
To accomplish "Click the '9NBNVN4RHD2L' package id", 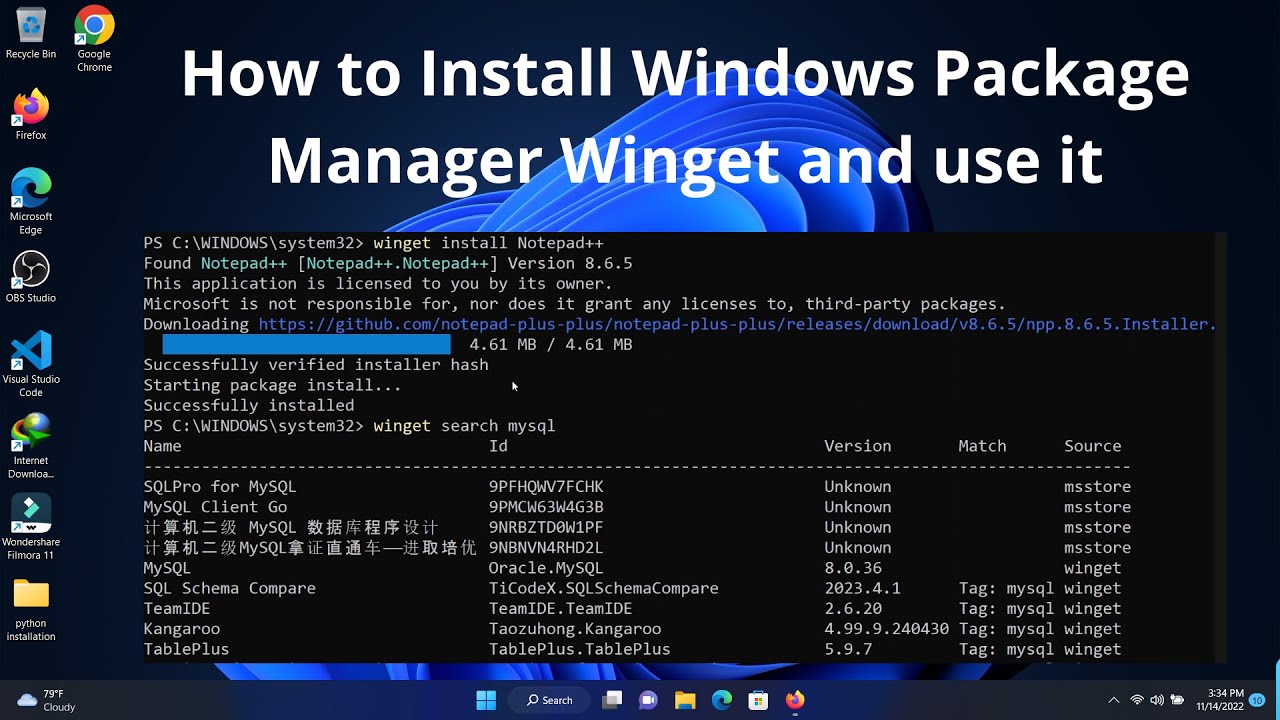I will [546, 548].
